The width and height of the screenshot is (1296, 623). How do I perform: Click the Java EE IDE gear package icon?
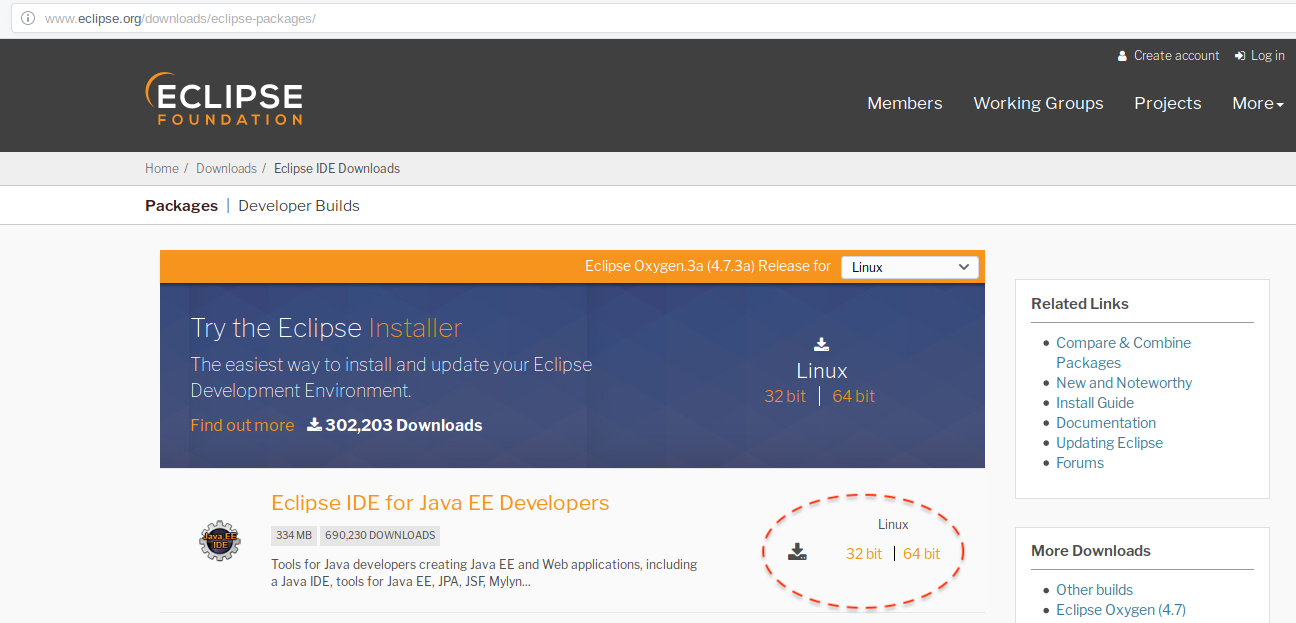pyautogui.click(x=219, y=541)
